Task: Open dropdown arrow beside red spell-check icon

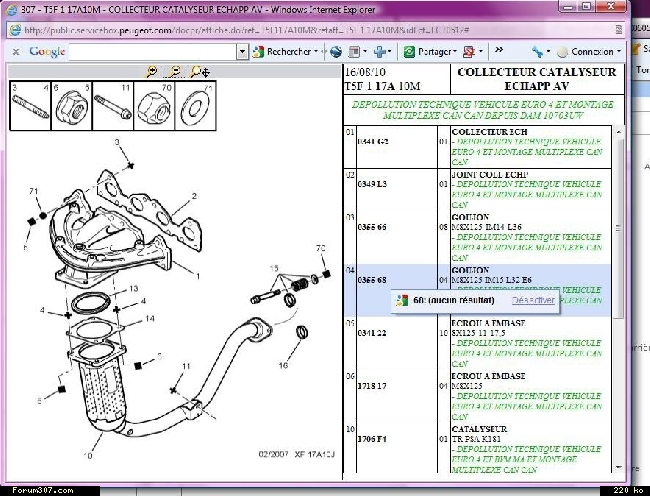Action: (x=481, y=51)
